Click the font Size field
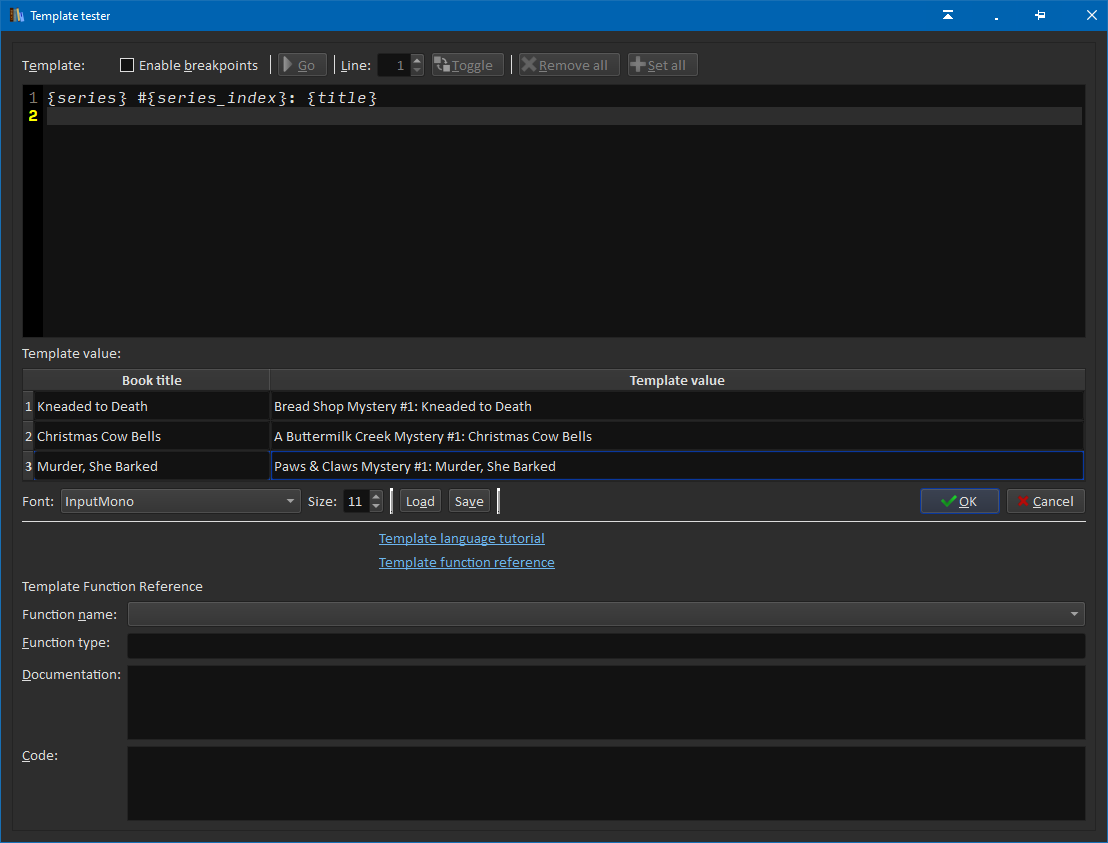1108x843 pixels. (356, 501)
